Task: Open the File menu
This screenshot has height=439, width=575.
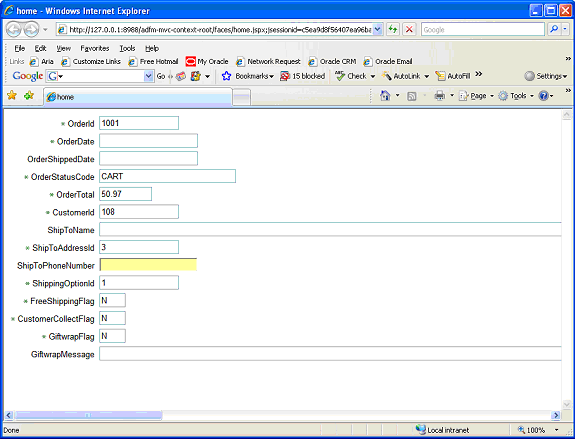Action: pyautogui.click(x=19, y=48)
